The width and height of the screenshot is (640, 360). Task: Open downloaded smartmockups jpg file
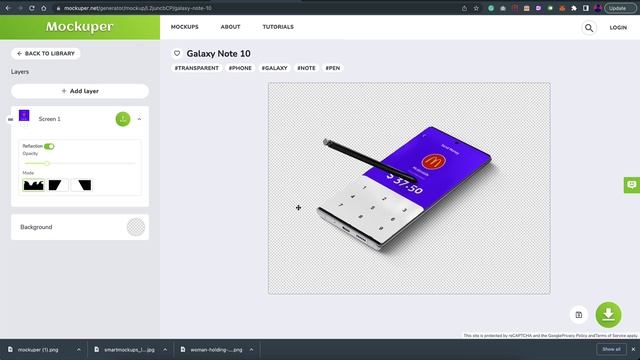(129, 350)
